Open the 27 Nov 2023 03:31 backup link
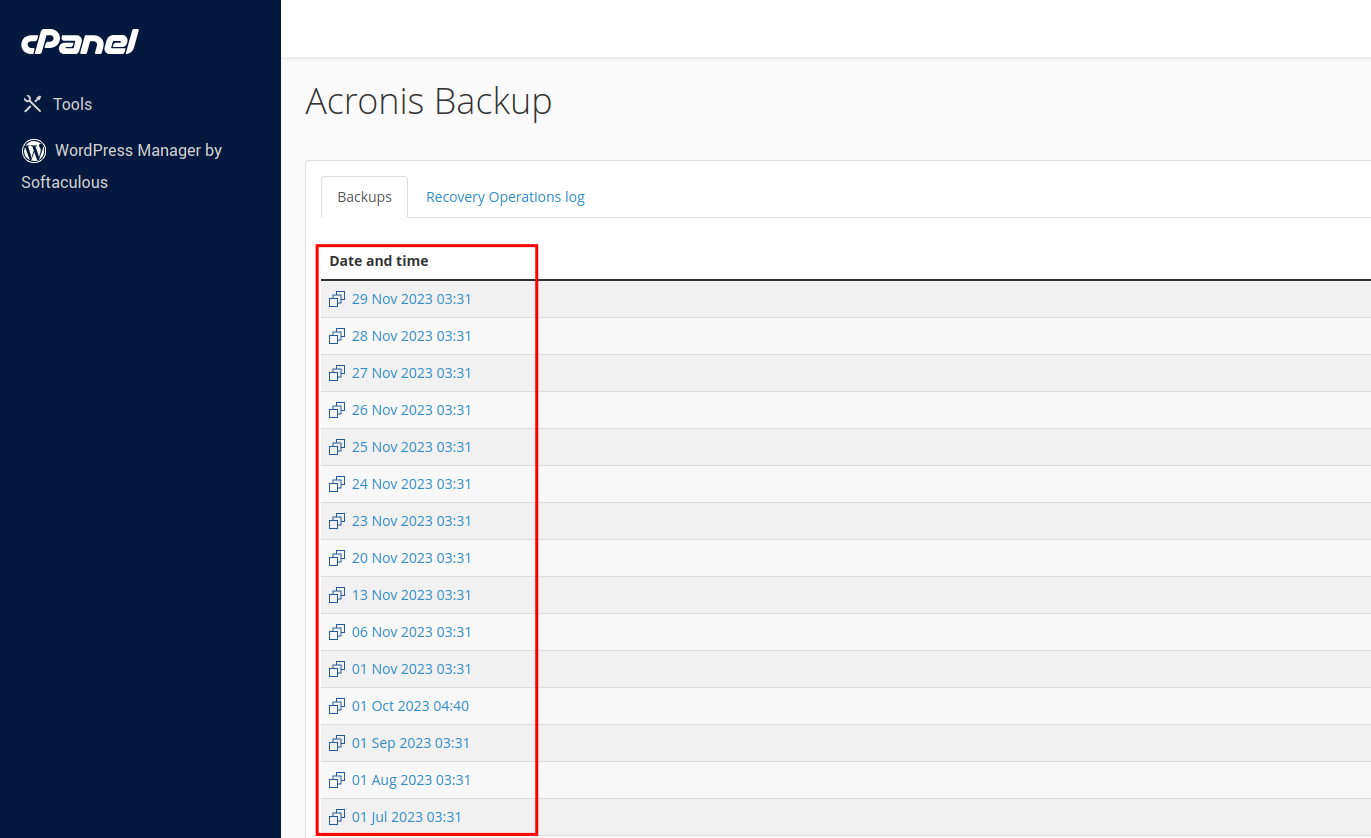This screenshot has width=1371, height=838. 411,373
